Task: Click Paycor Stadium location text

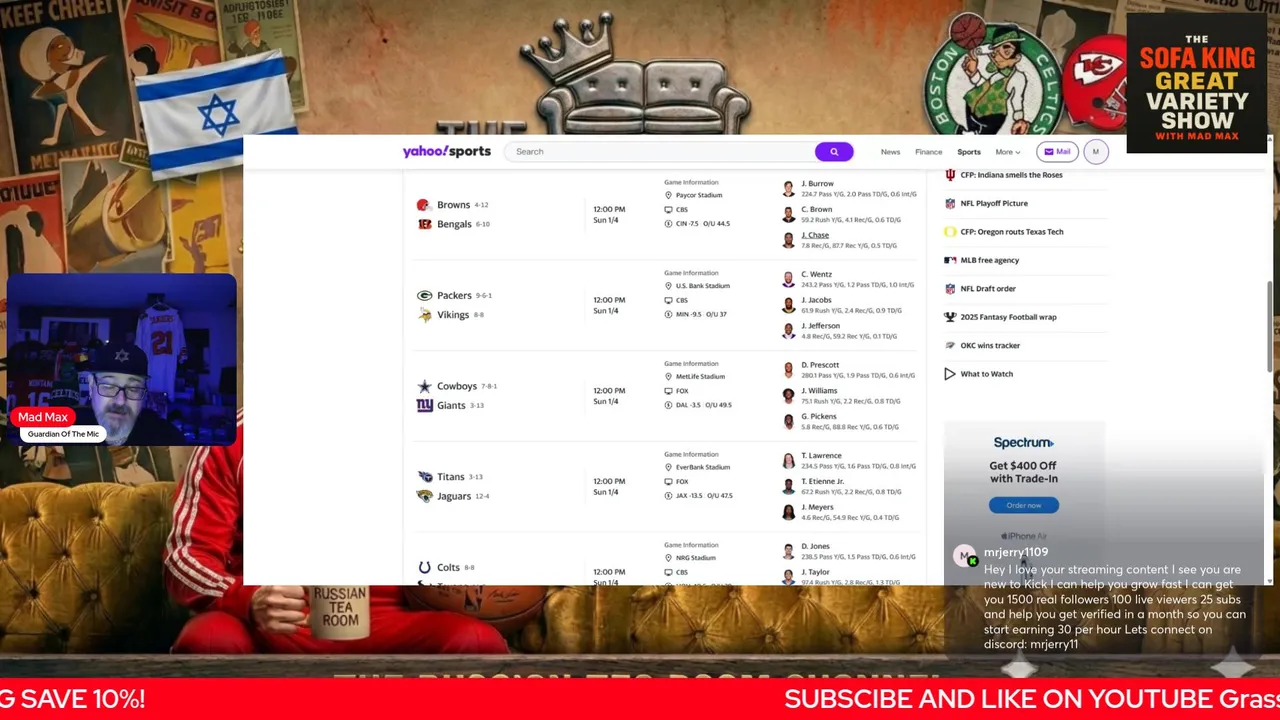Action: (x=699, y=195)
